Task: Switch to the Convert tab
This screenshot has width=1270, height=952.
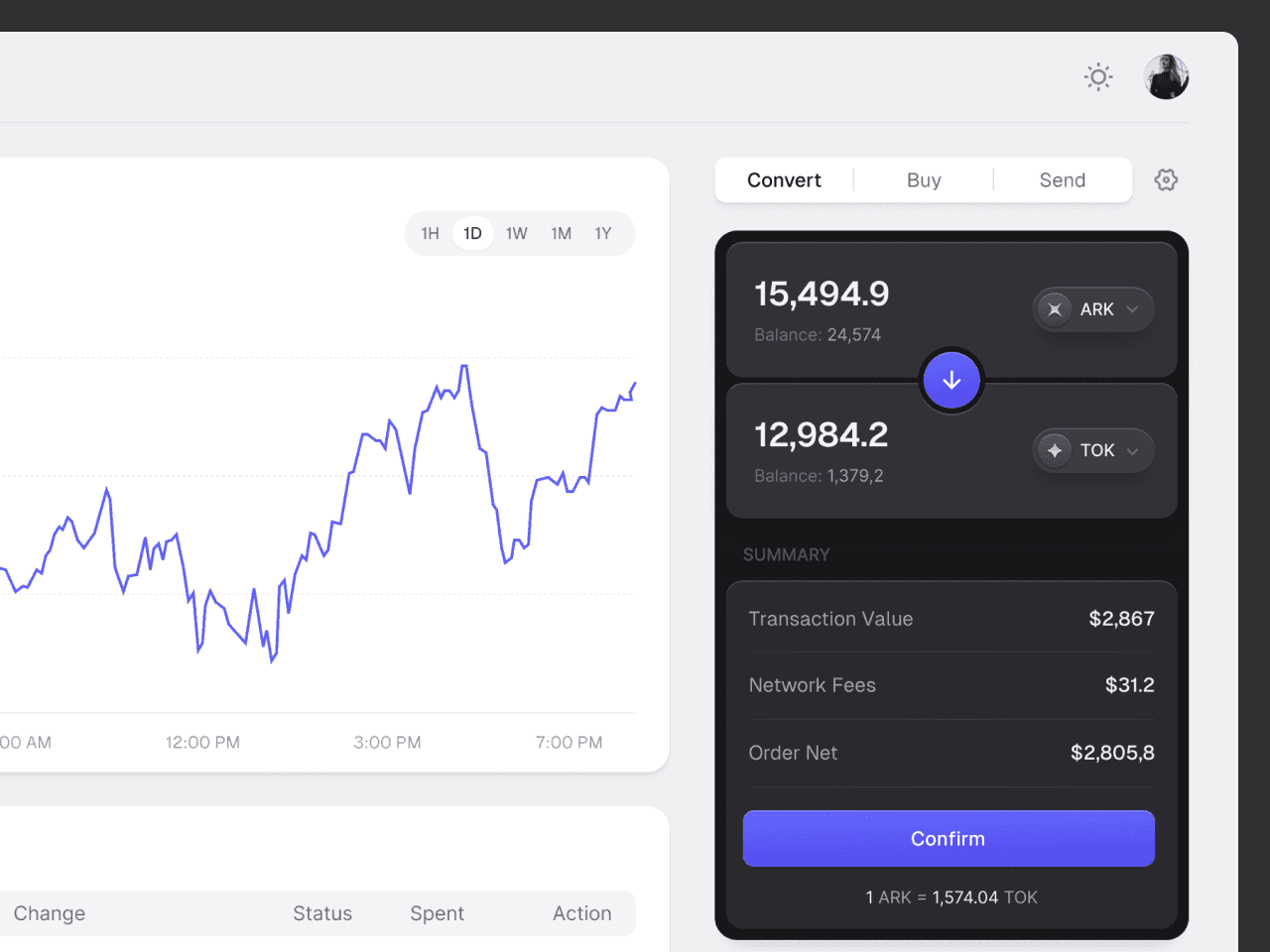Action: point(784,180)
